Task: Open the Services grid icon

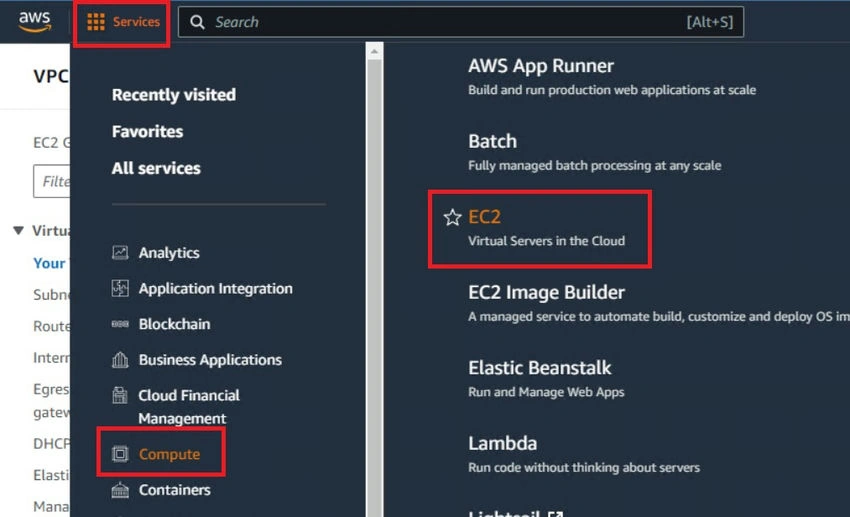Action: coord(96,22)
